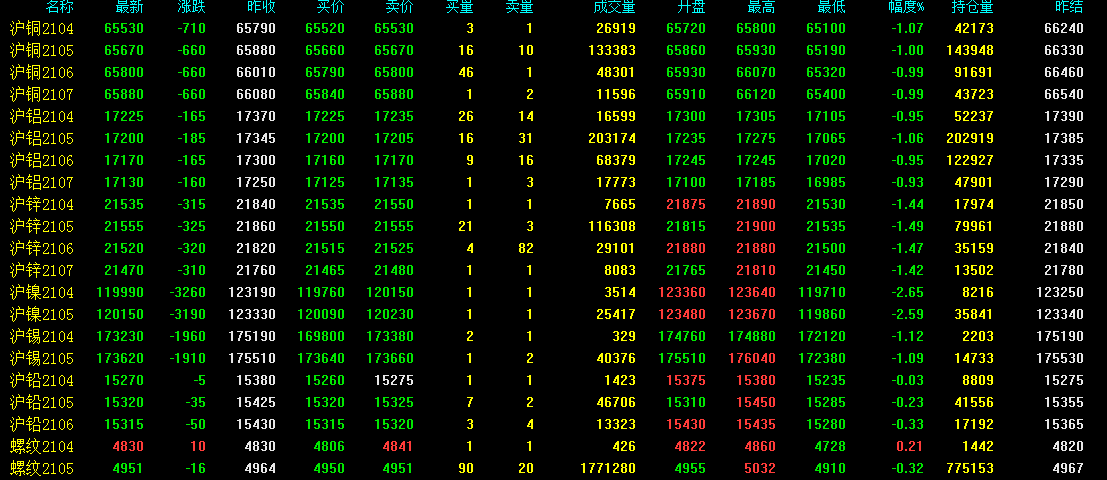This screenshot has width=1107, height=480.
Task: Select the 买量 column header
Action: coord(460,8)
